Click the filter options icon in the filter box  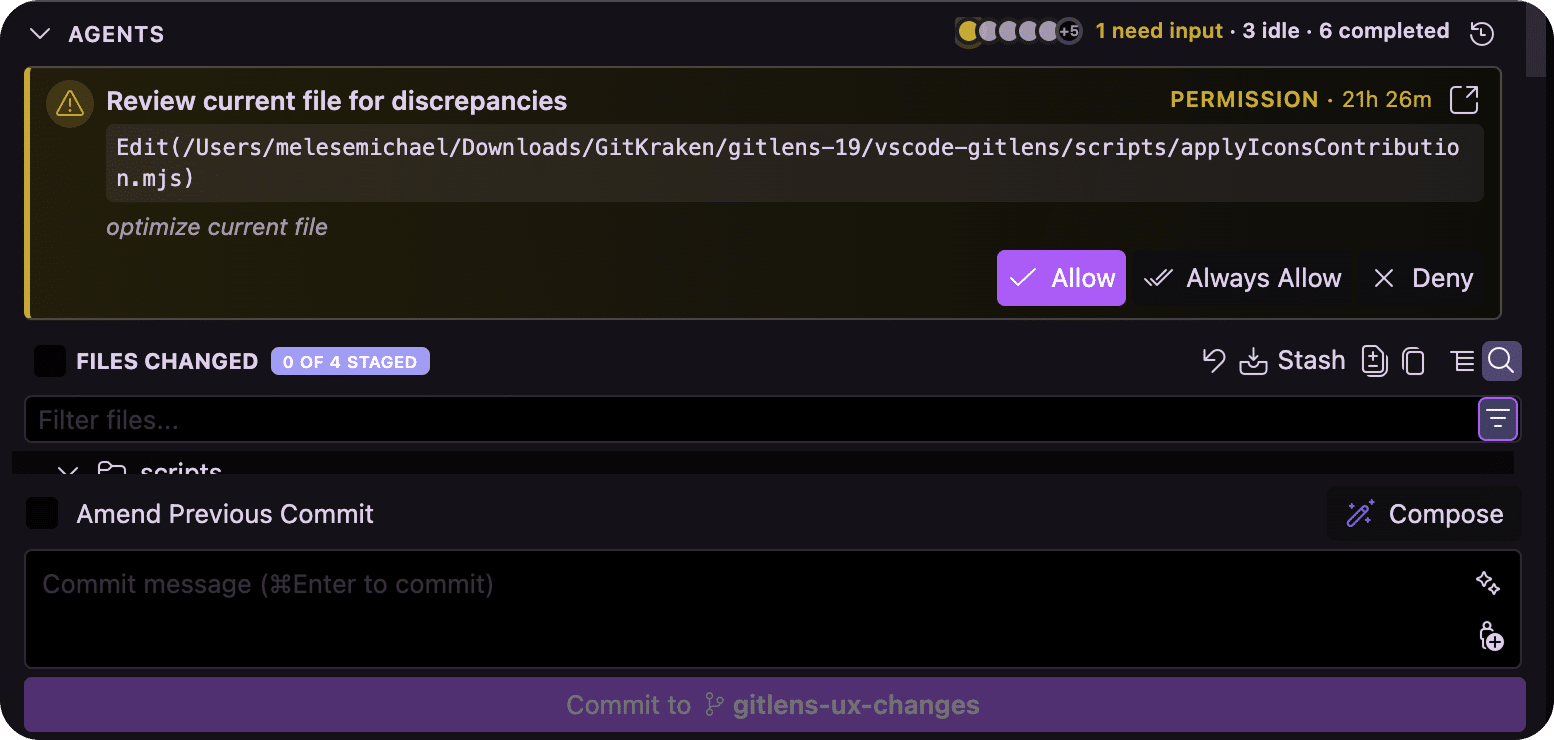[1498, 419]
